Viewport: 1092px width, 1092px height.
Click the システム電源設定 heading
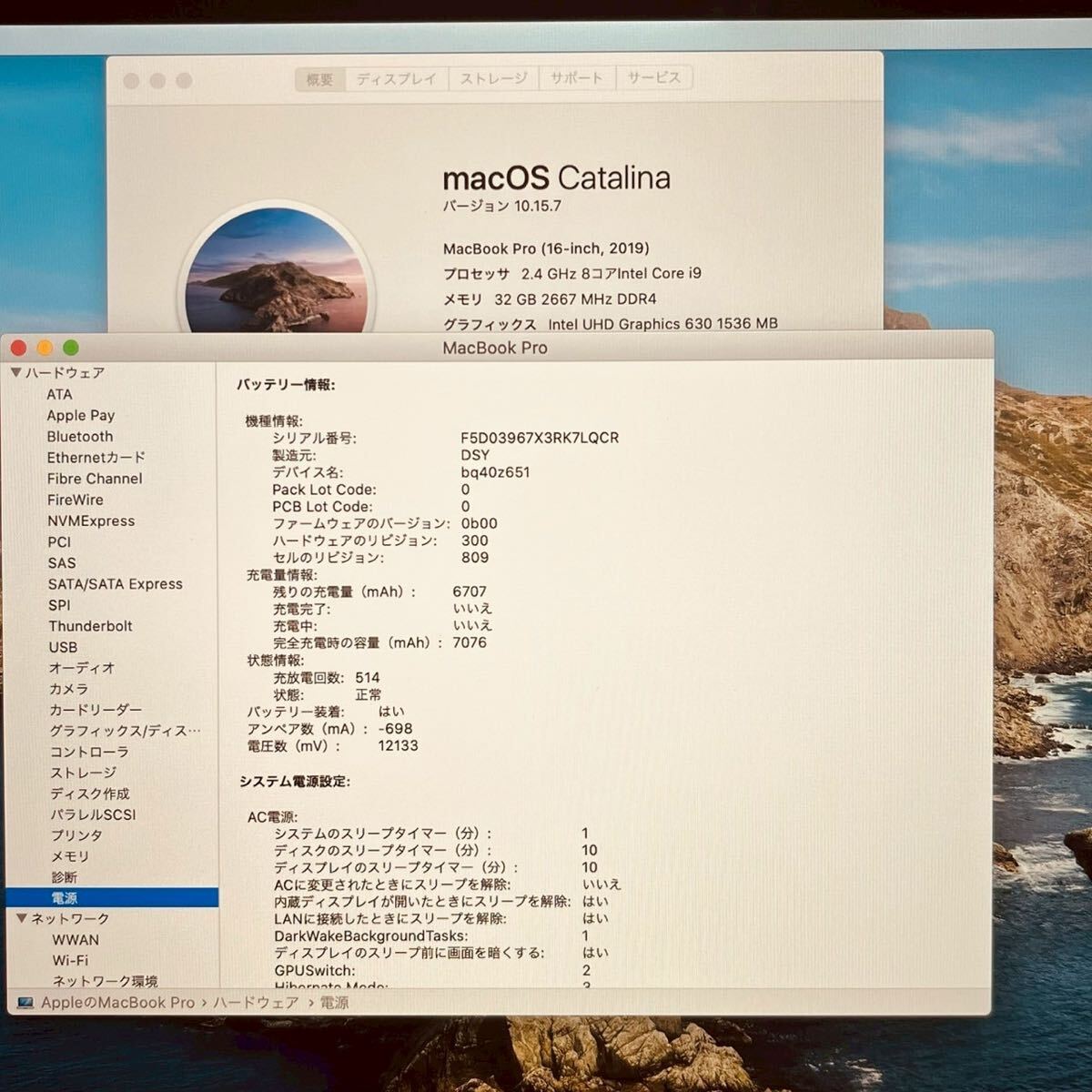[x=295, y=782]
